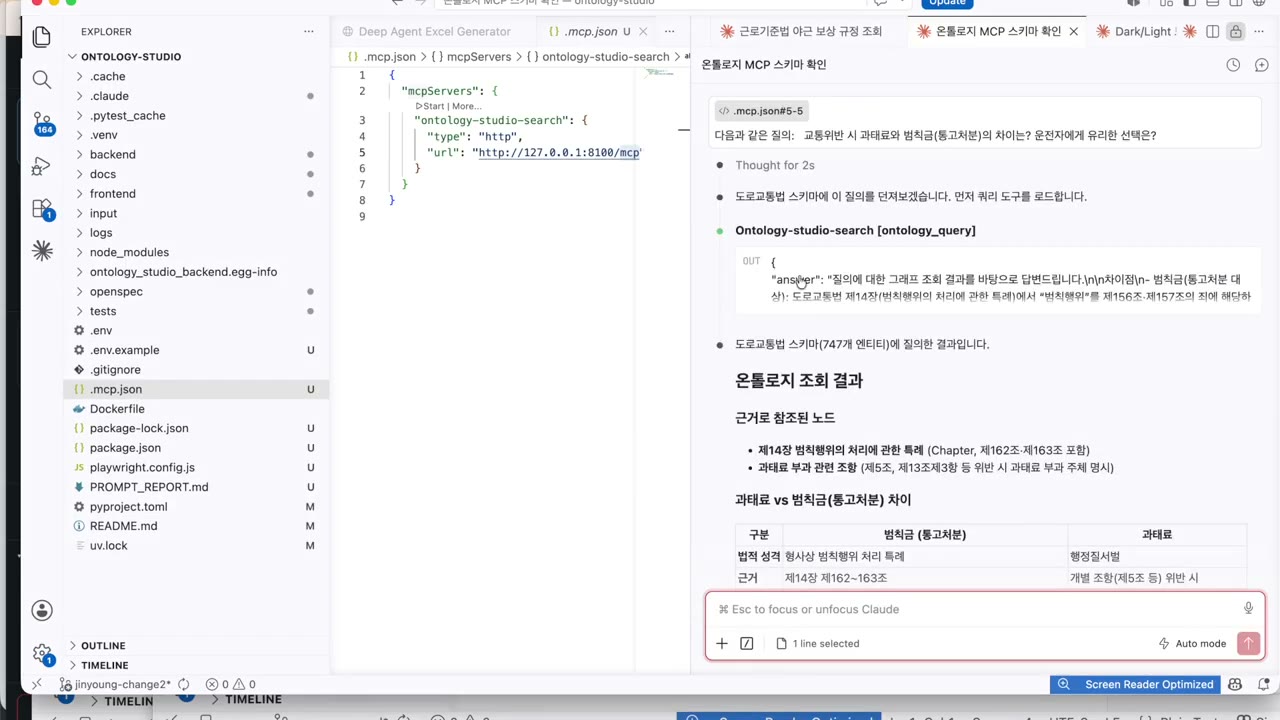The width and height of the screenshot is (1280, 720).
Task: Open package.json in Explorer
Action: point(125,448)
